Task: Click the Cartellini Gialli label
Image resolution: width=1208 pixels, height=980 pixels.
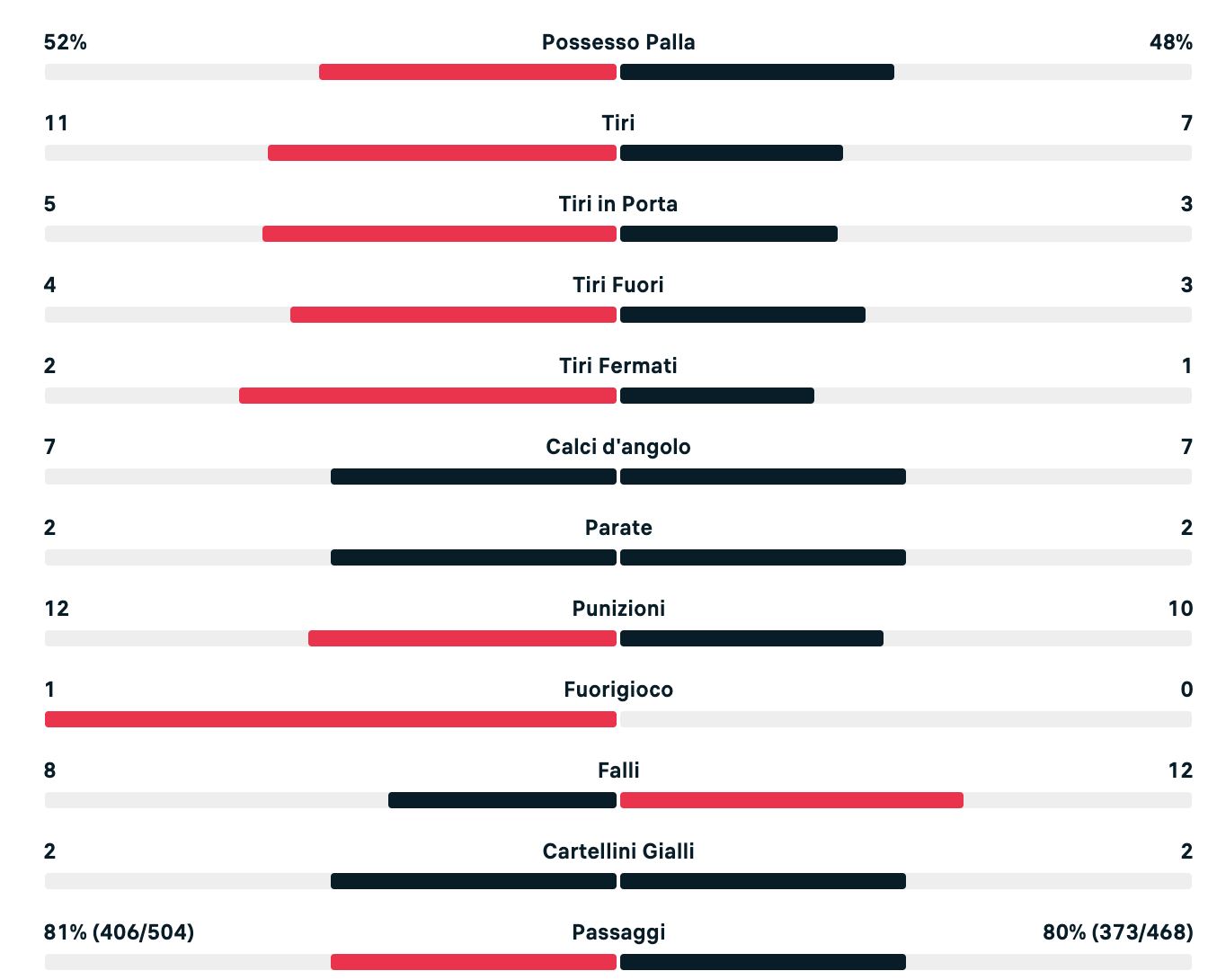Action: click(618, 851)
